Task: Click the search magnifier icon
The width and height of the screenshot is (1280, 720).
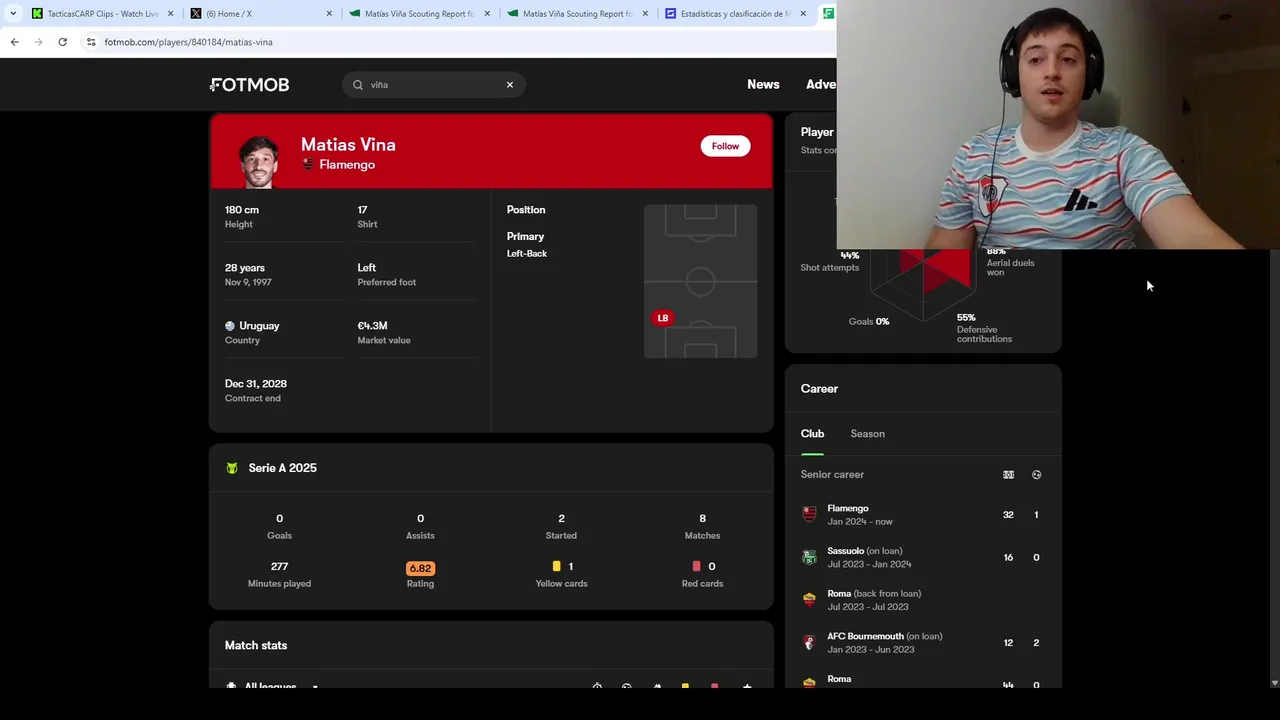Action: 358,85
